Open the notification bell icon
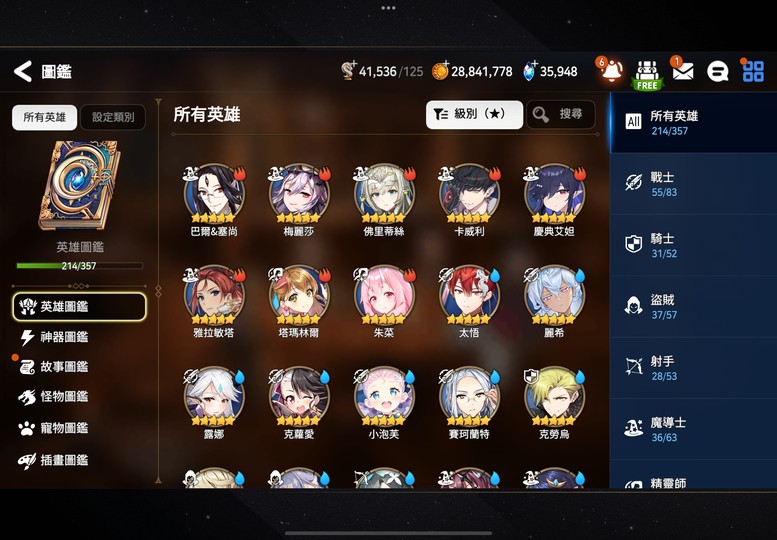The image size is (777, 540). pyautogui.click(x=611, y=70)
